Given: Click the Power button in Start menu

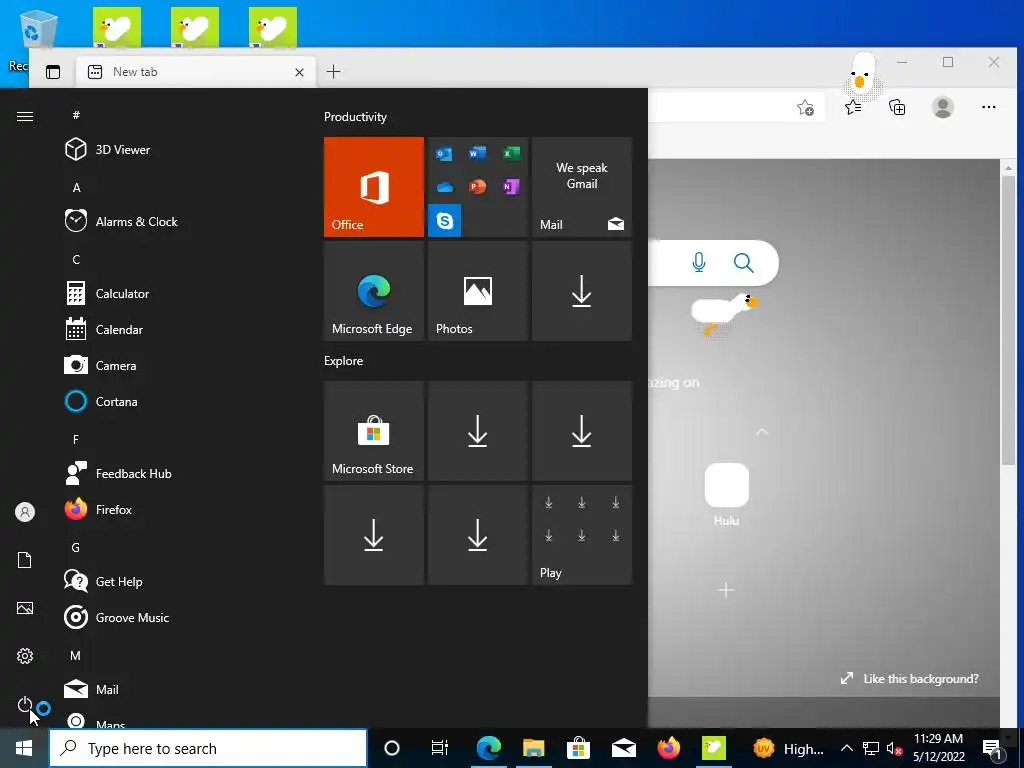Looking at the screenshot, I should tap(25, 704).
